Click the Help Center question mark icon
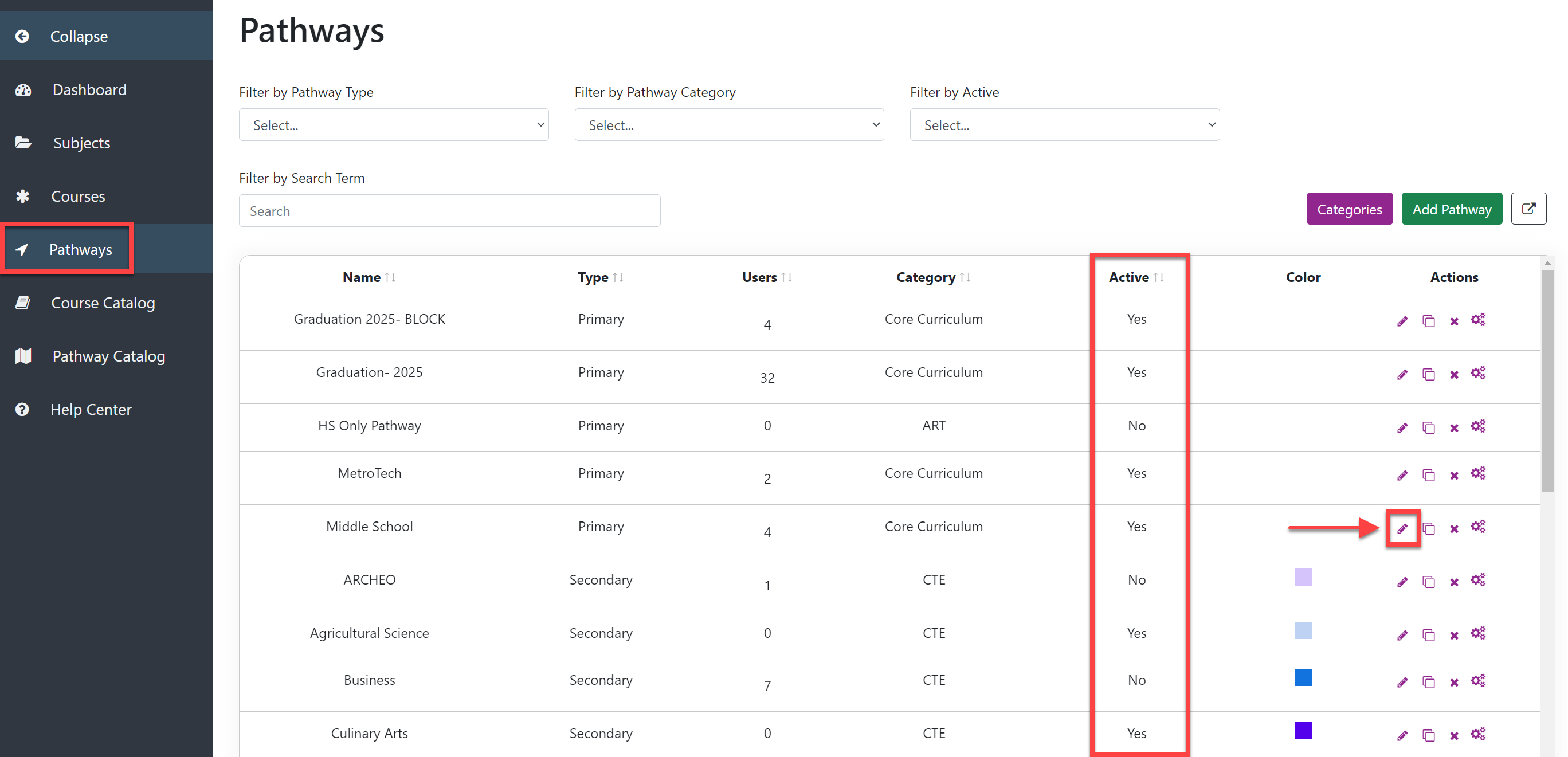Screen dimensions: 1568x757 22,410
